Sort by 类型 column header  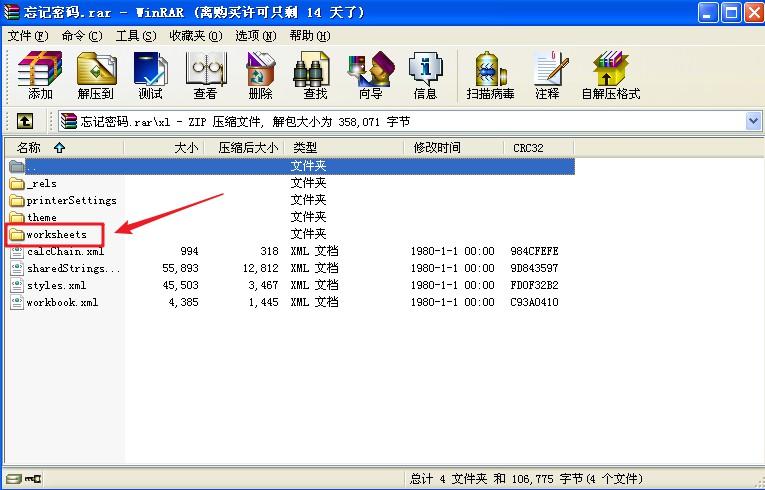(x=344, y=147)
